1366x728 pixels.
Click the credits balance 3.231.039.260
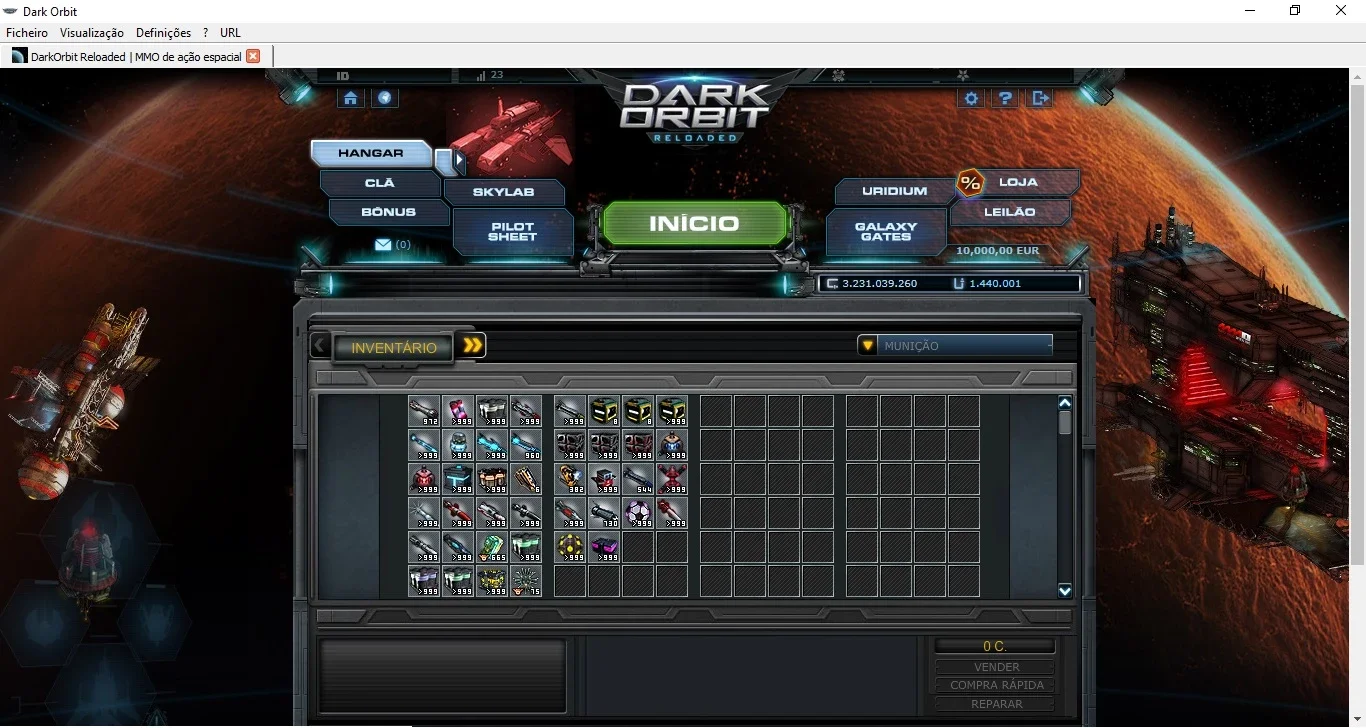(x=879, y=284)
